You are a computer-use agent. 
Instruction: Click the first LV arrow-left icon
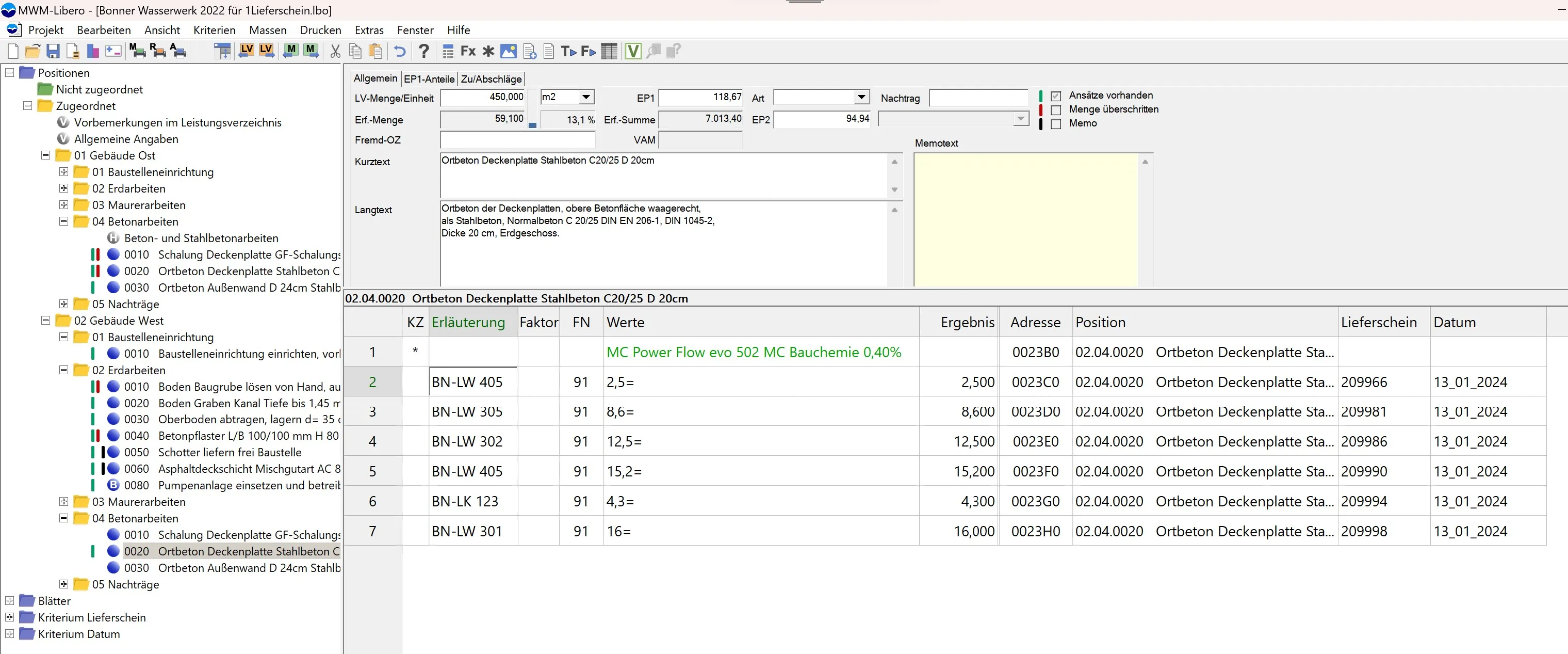(x=246, y=51)
